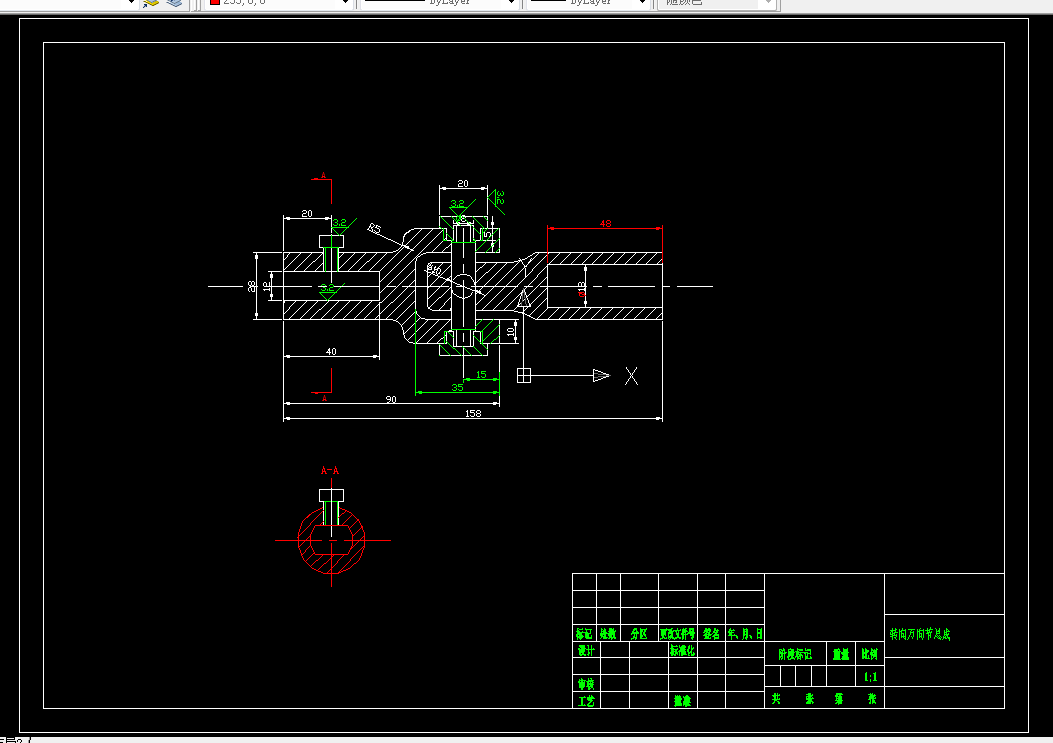Select the 158 overall length dimension text
This screenshot has width=1053, height=743.
pos(473,413)
